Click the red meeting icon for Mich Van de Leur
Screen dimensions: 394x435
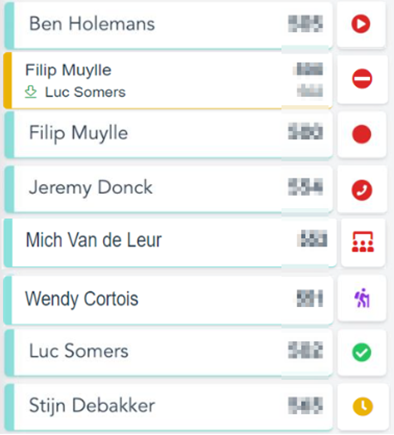[363, 241]
